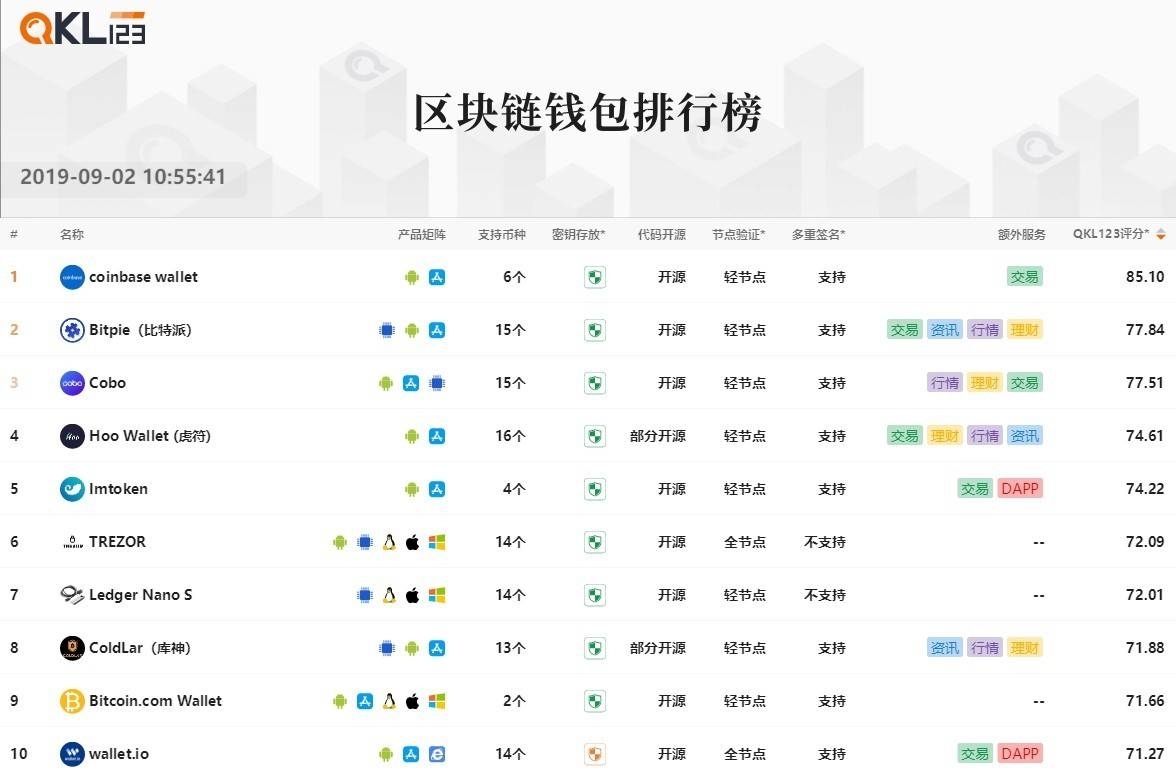1176x771 pixels.
Task: Click the Windows icon in Ledger Nano S row
Action: [437, 596]
